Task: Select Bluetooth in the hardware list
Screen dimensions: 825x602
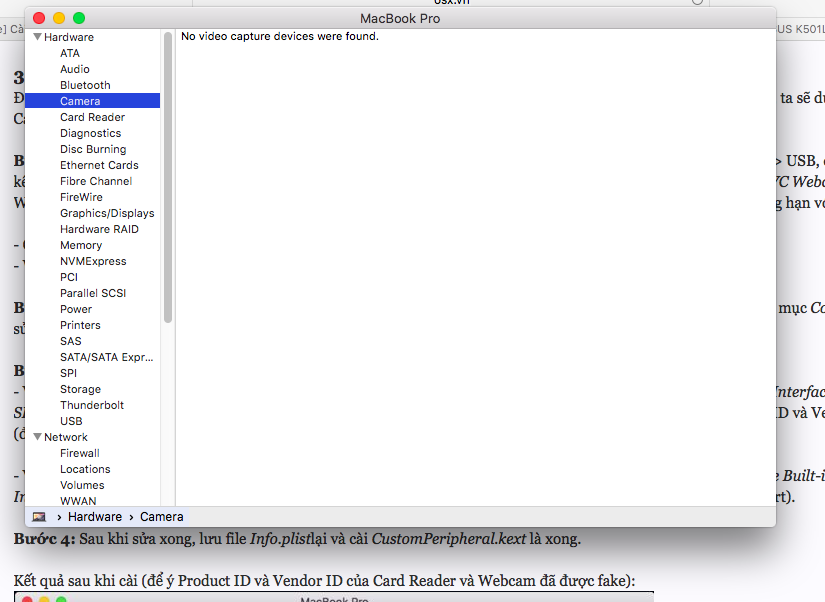Action: (x=85, y=85)
